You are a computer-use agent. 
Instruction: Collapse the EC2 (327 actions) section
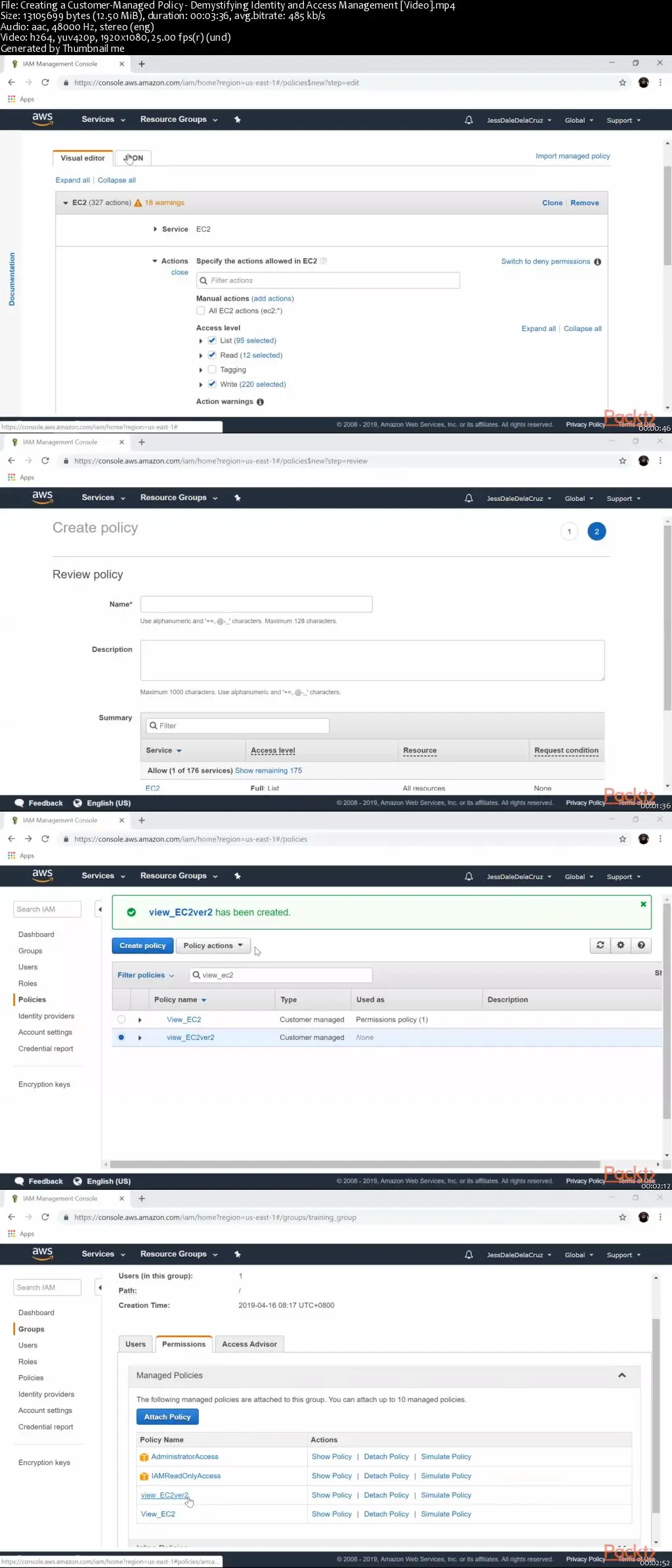66,203
